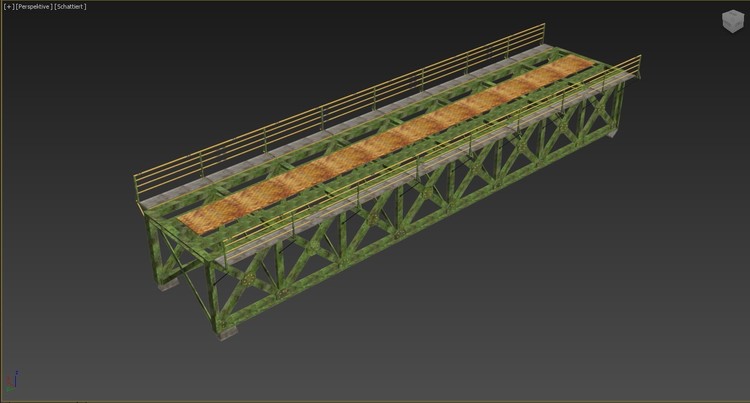Open the Schattiert shading mode menu
The width and height of the screenshot is (750, 403).
click(x=70, y=7)
